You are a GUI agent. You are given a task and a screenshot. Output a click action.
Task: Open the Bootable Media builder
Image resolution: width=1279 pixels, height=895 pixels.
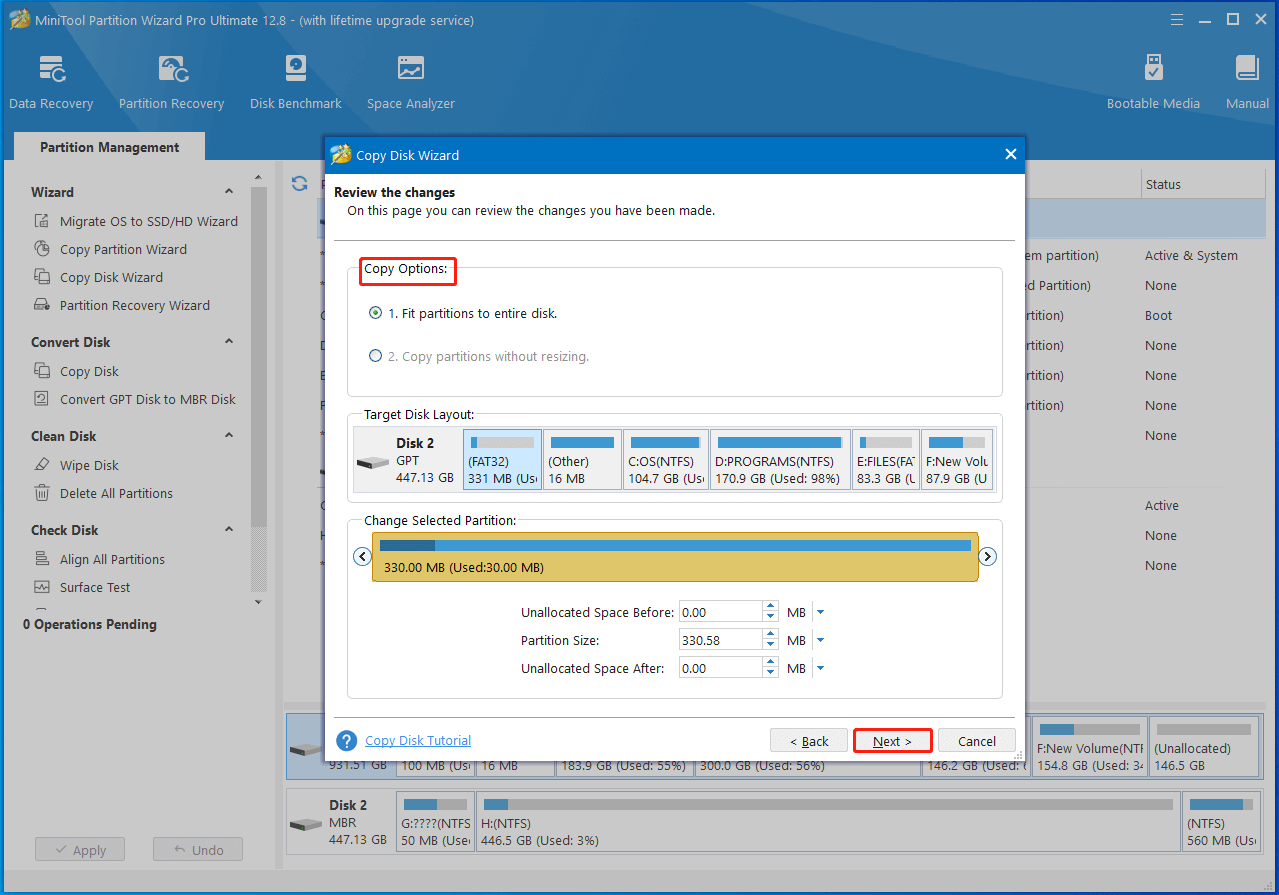pyautogui.click(x=1153, y=82)
